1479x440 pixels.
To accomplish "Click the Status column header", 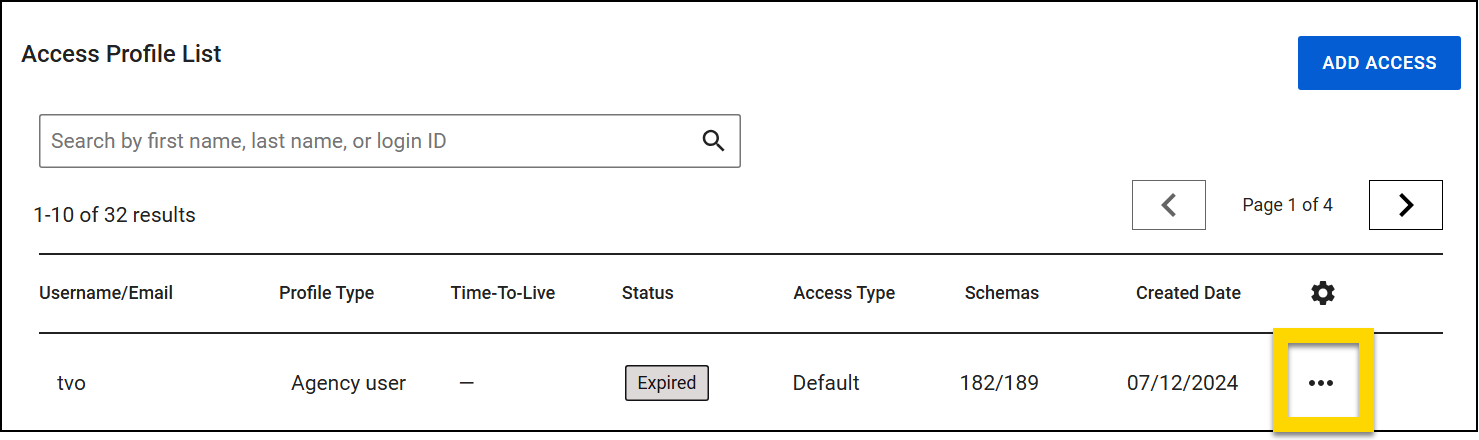I will 648,293.
